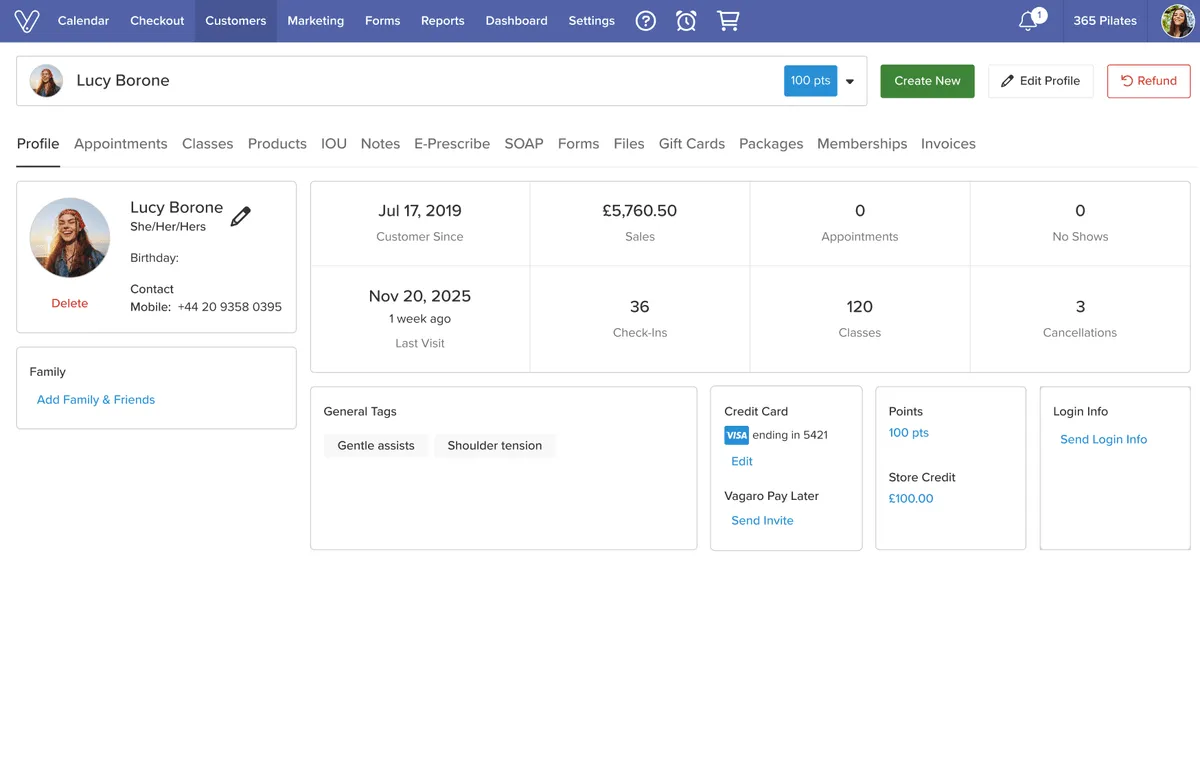Click the user avatar in top right
1200x761 pixels.
click(1177, 21)
